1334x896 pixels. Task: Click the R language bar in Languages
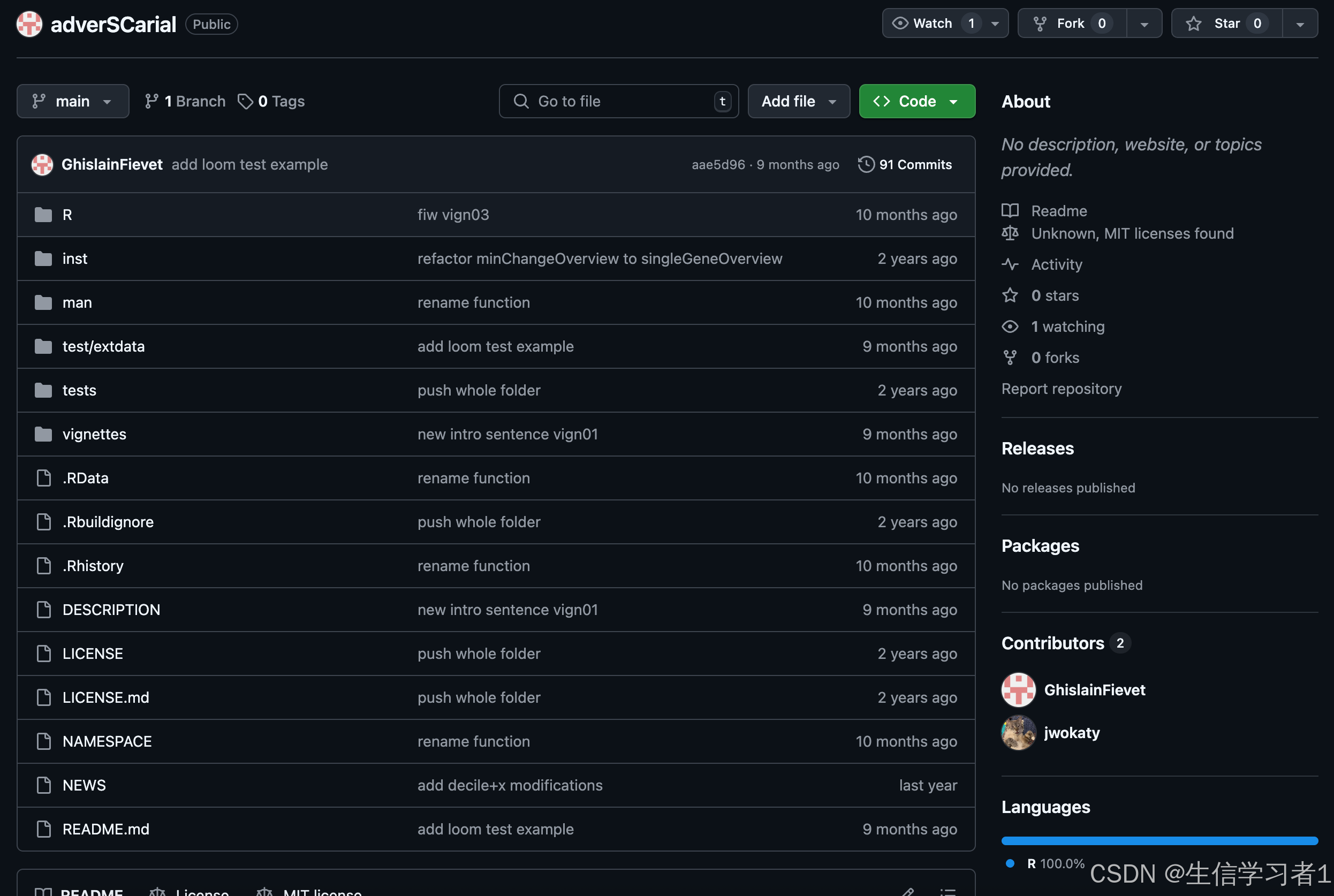[x=1159, y=840]
